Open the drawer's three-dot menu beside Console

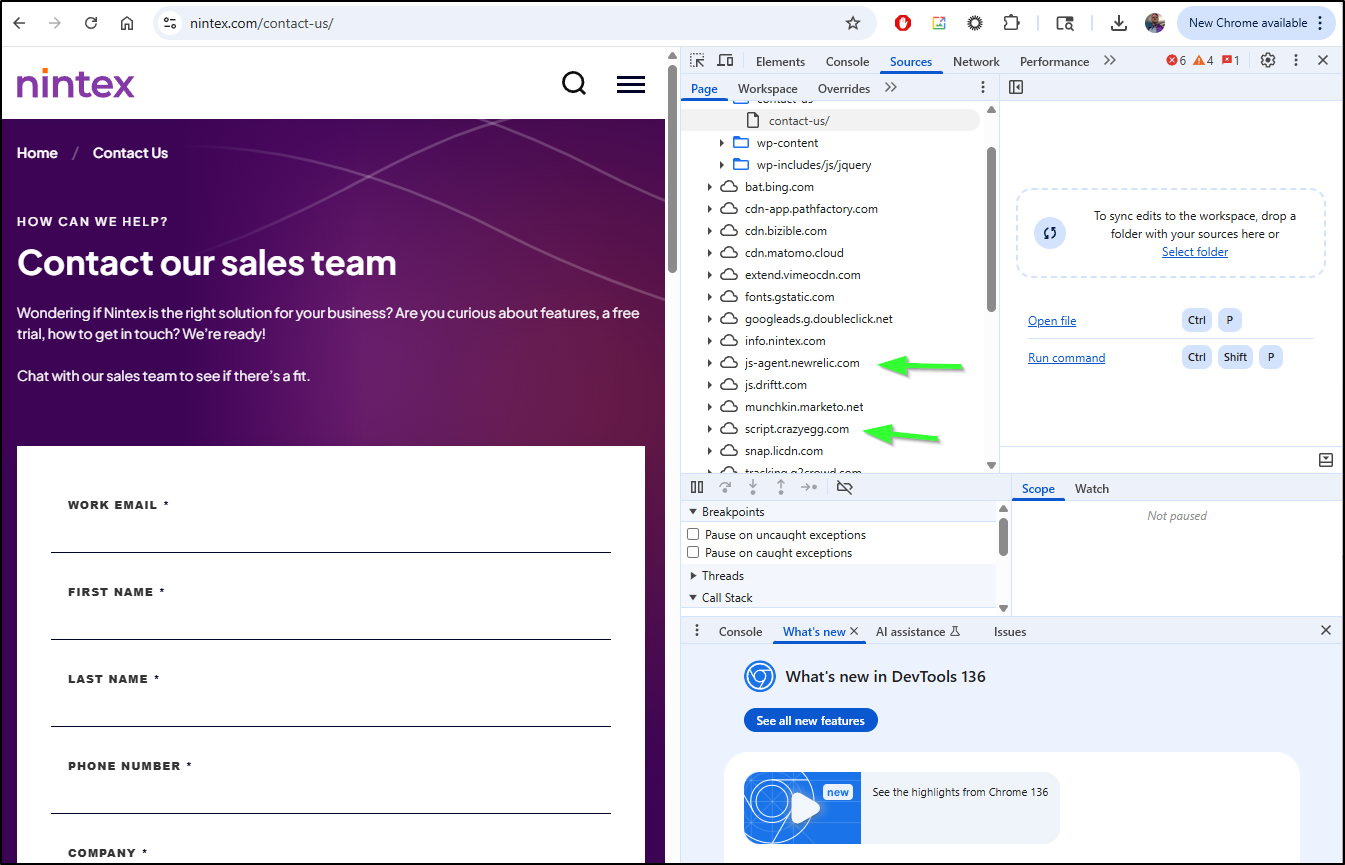coord(697,631)
